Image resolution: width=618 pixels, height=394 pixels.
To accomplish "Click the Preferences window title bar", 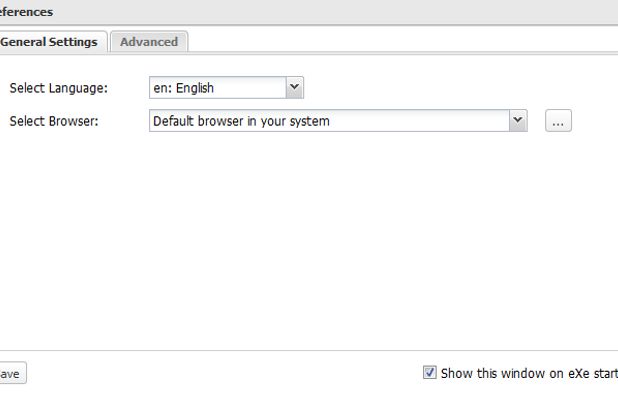I will click(309, 12).
